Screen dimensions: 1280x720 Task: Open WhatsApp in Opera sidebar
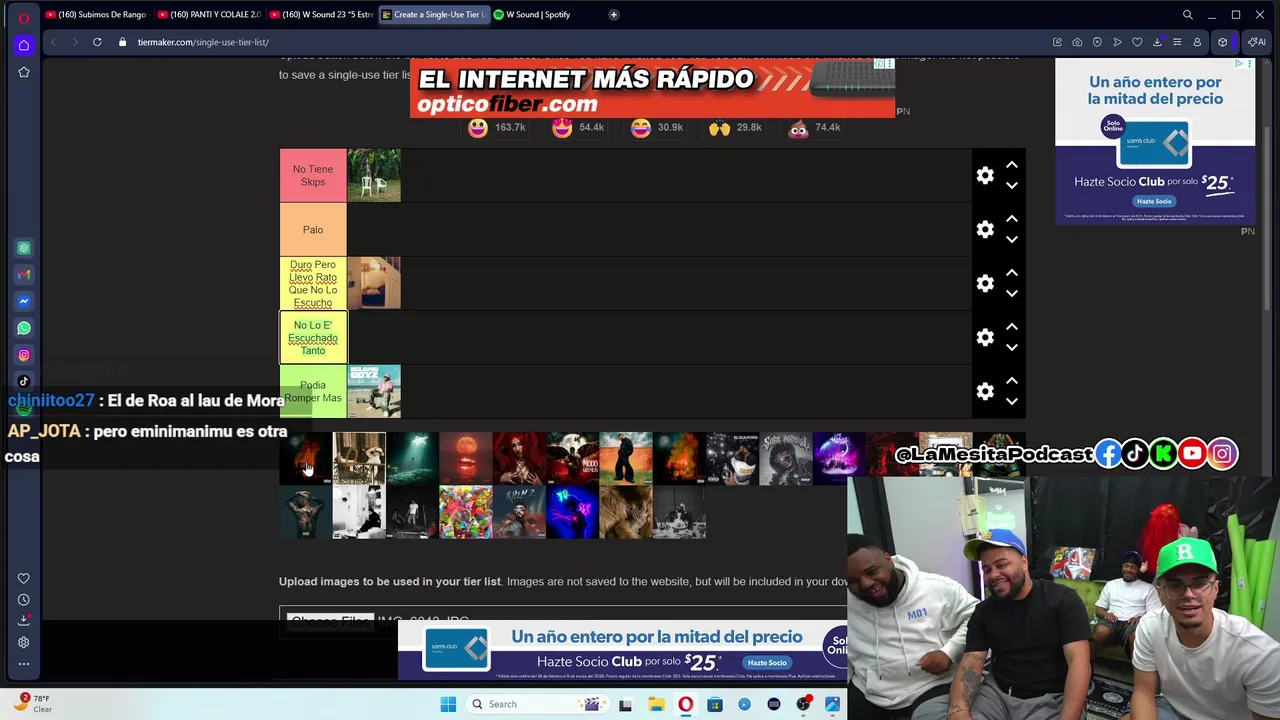pos(24,328)
